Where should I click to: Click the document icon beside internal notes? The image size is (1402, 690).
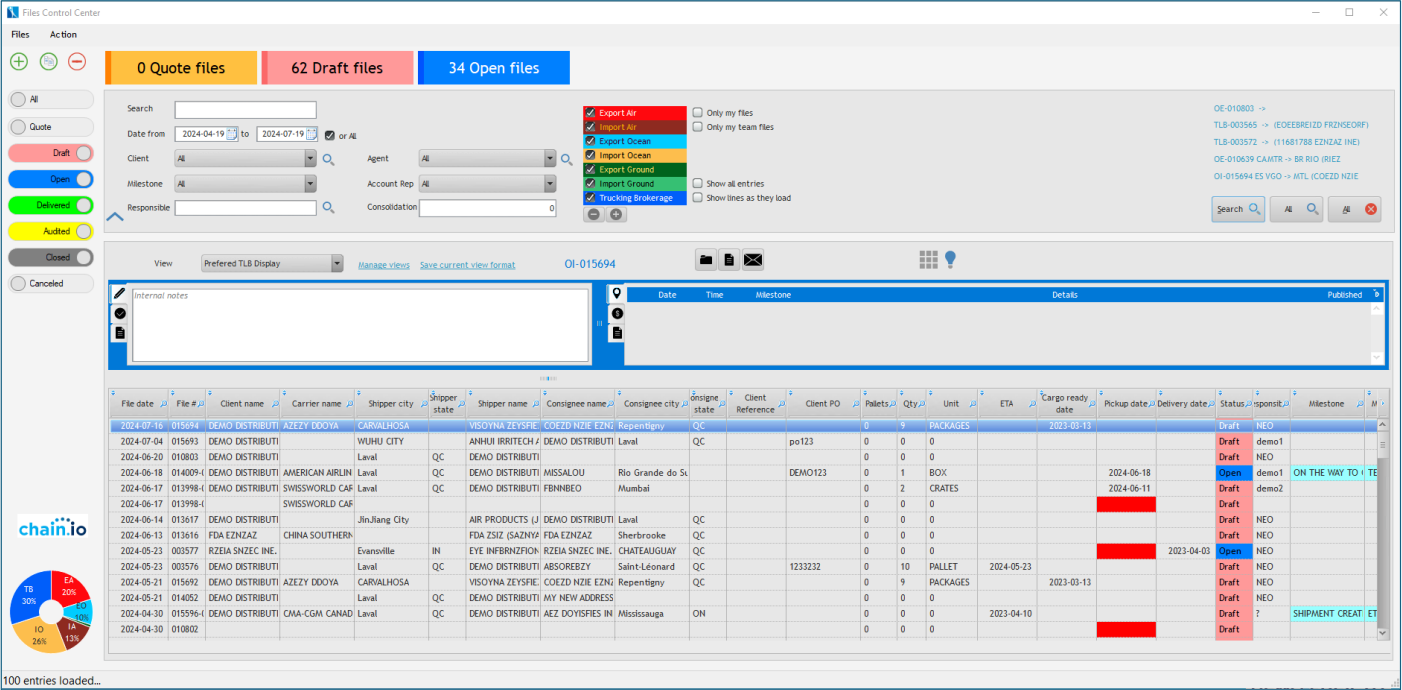(x=120, y=332)
